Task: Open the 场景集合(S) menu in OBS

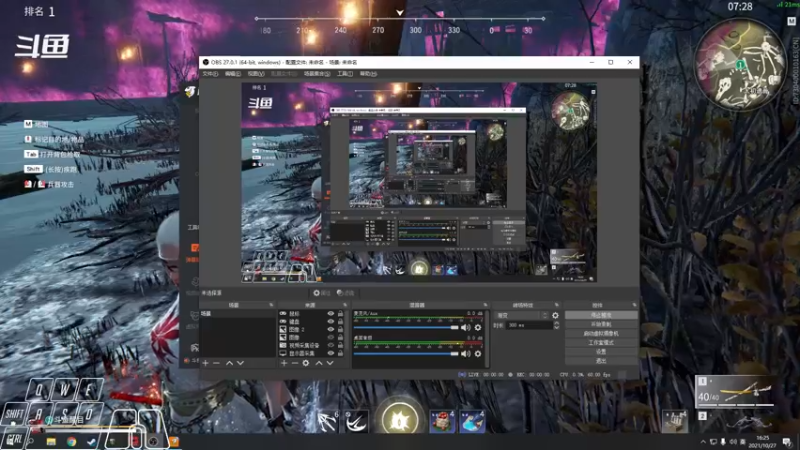Action: coord(317,74)
